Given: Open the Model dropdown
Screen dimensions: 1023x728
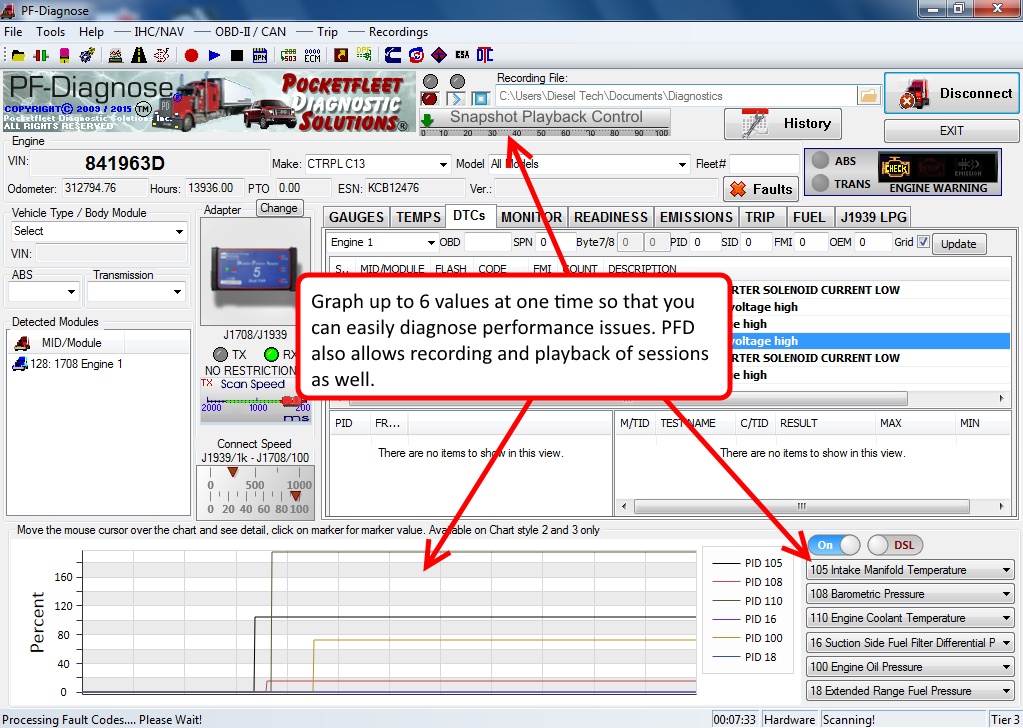Looking at the screenshot, I should [589, 164].
